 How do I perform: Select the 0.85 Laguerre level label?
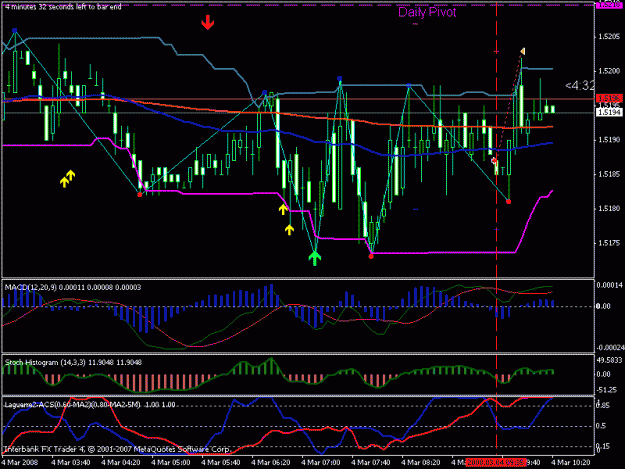[602, 405]
